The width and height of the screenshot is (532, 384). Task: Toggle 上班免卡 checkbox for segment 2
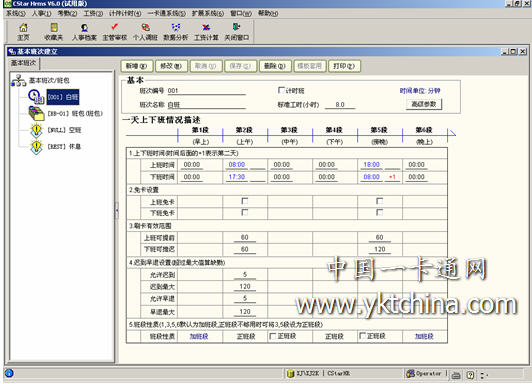244,201
